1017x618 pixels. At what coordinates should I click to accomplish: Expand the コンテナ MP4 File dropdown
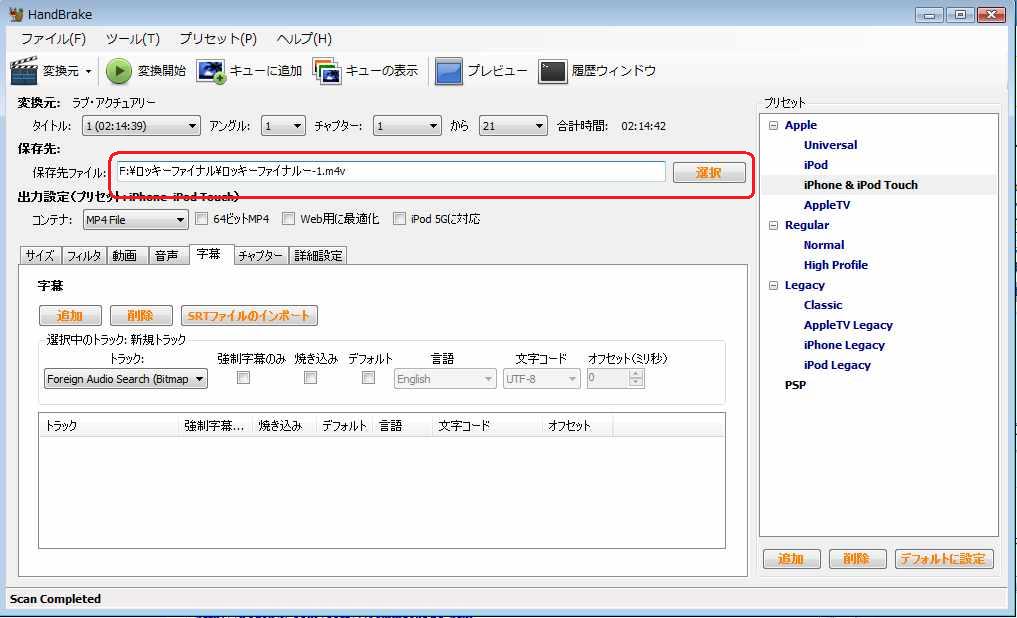click(x=136, y=220)
